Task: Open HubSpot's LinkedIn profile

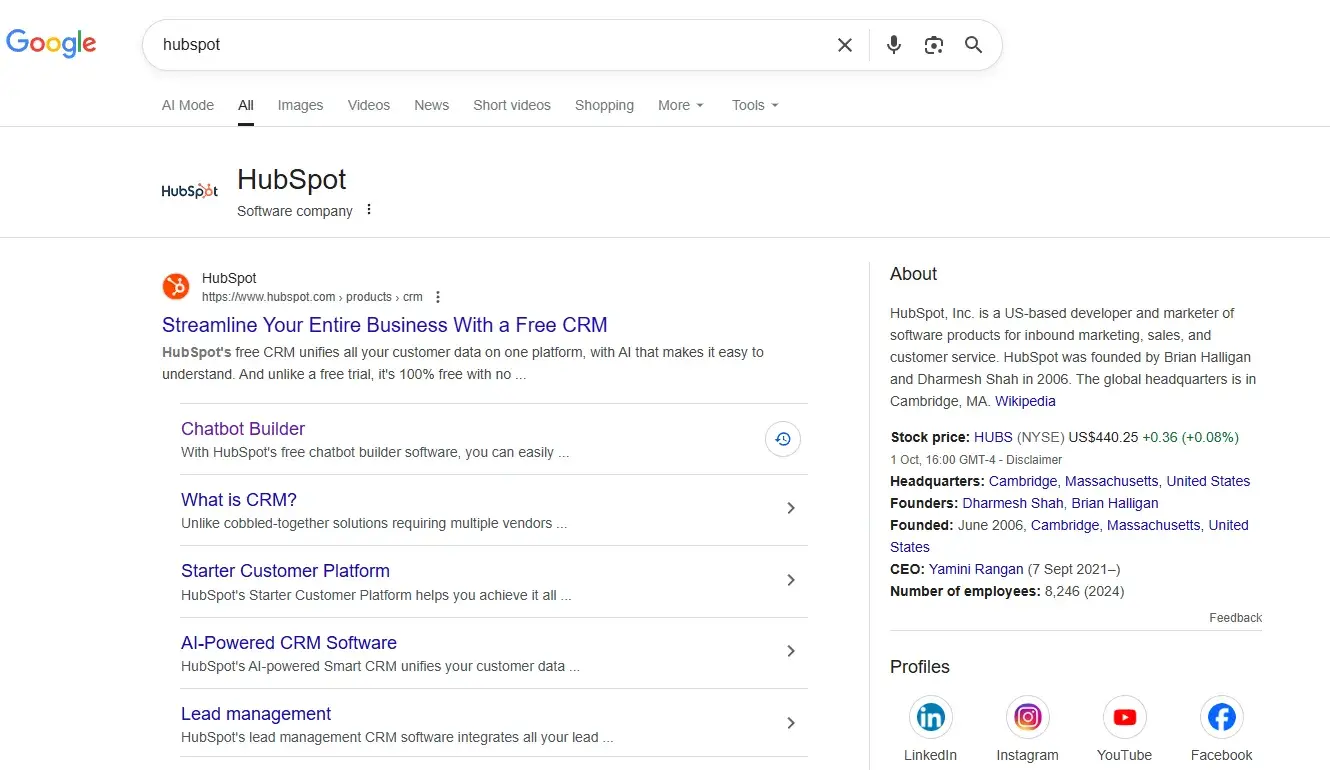Action: 930,716
